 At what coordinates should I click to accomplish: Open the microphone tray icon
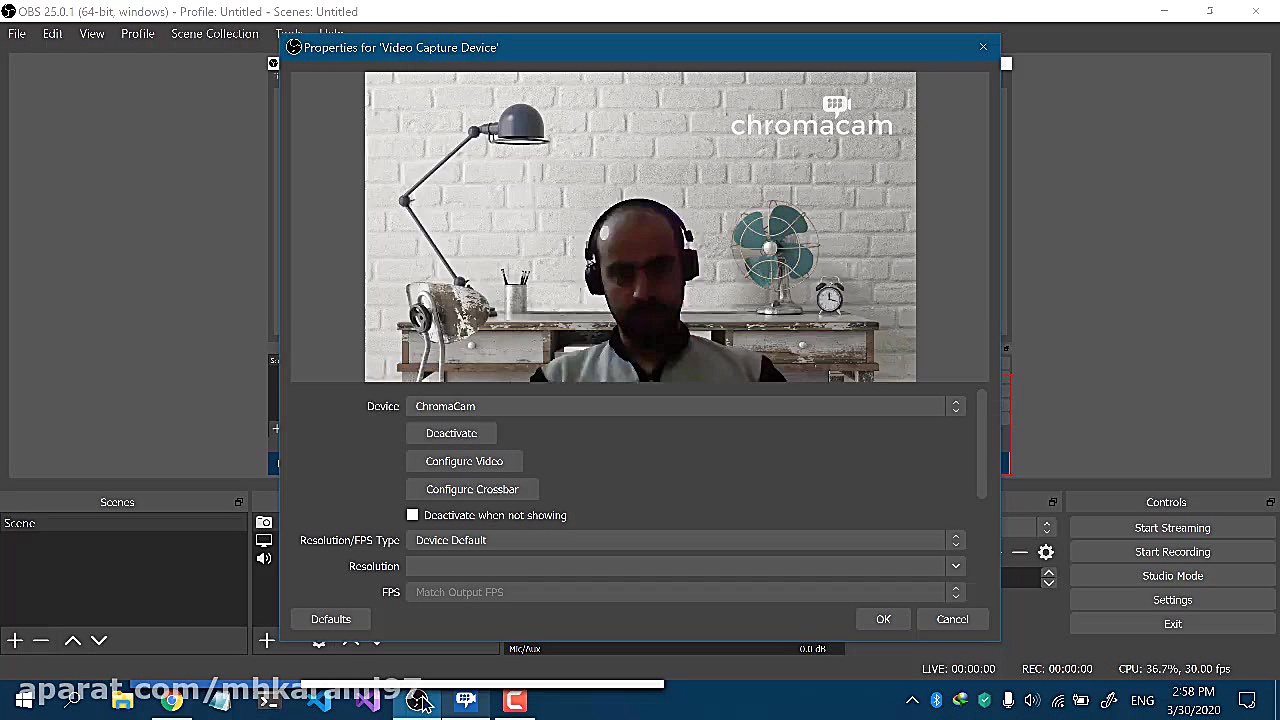pyautogui.click(x=1008, y=700)
